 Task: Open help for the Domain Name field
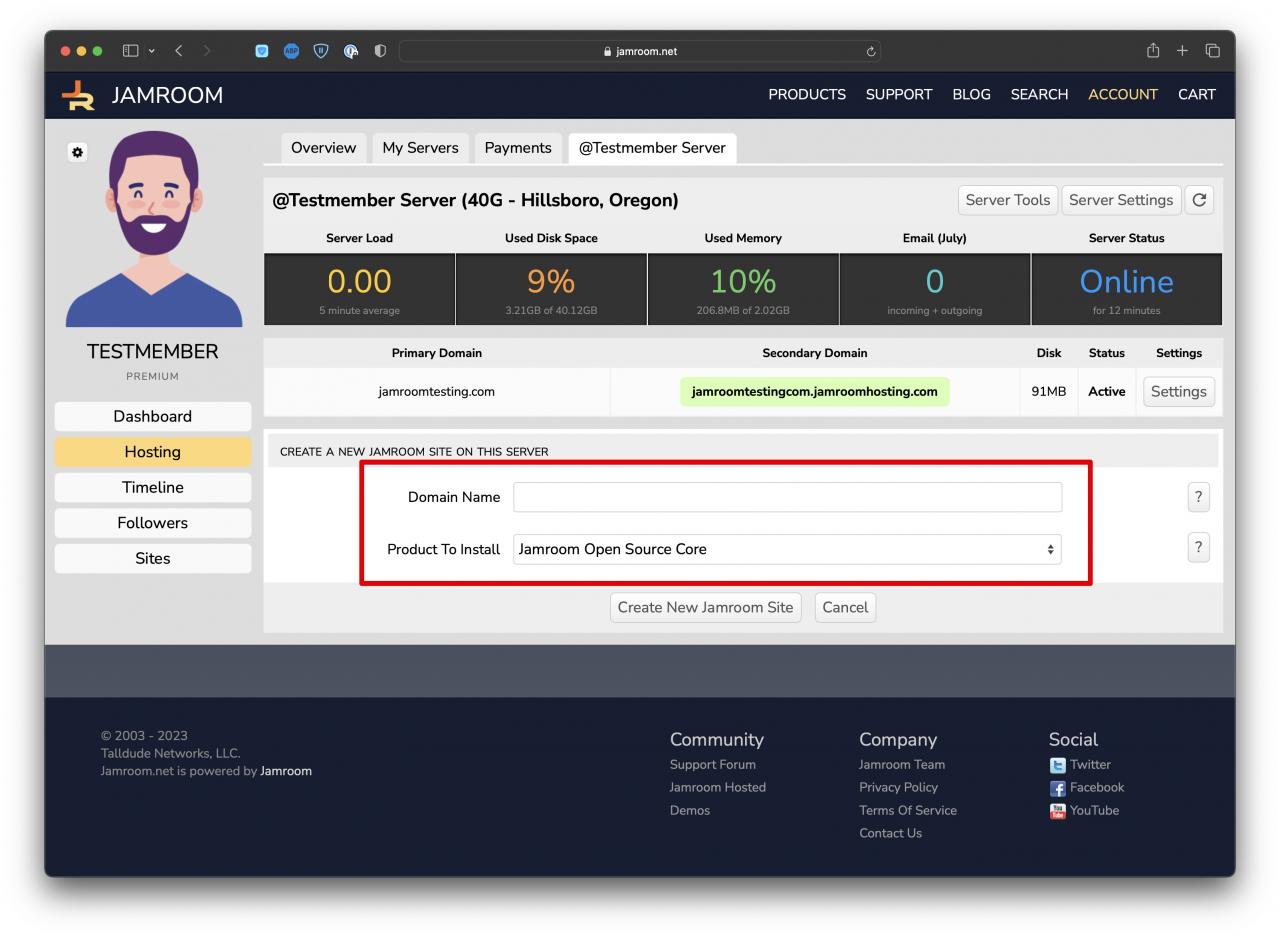point(1198,497)
